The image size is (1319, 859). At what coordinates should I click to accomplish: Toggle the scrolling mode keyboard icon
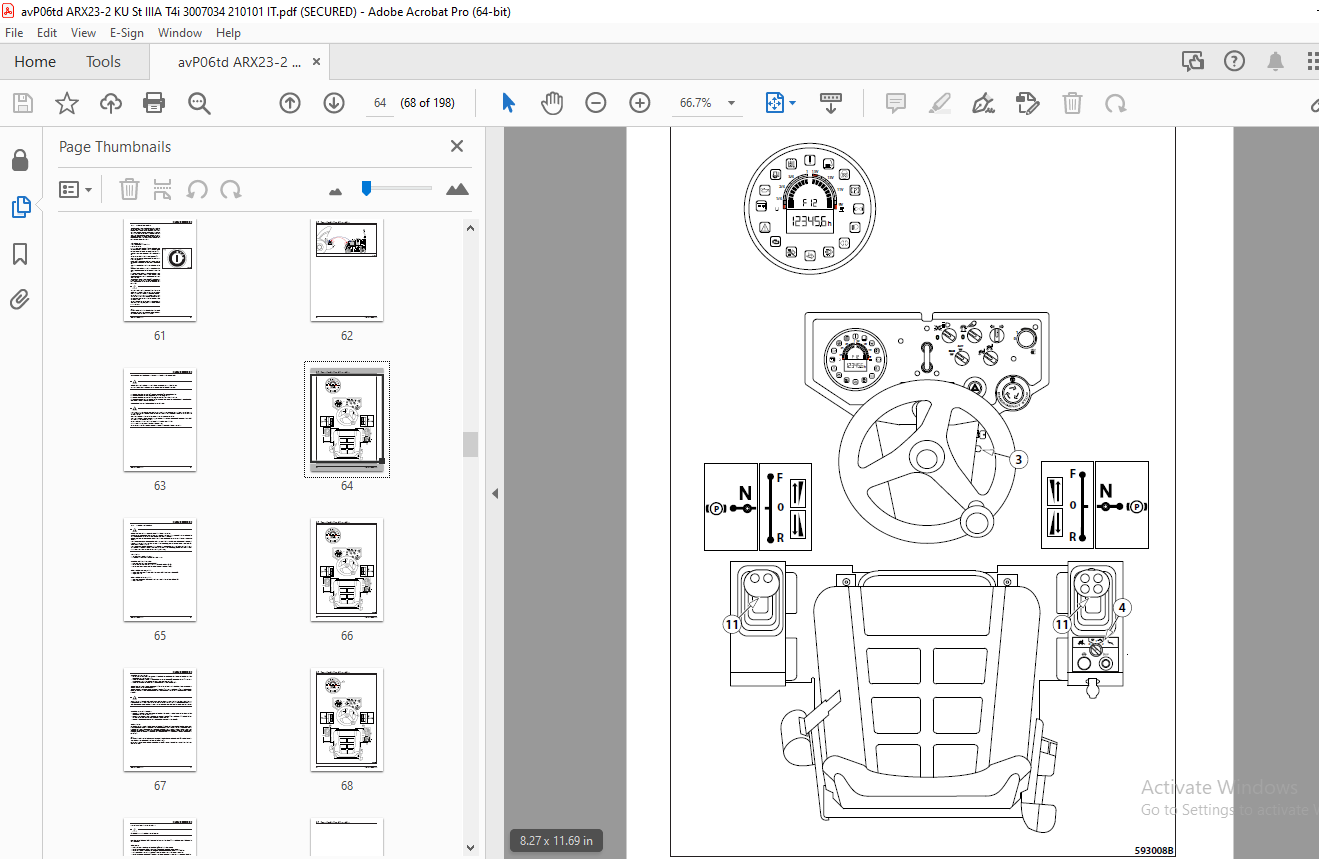[831, 103]
